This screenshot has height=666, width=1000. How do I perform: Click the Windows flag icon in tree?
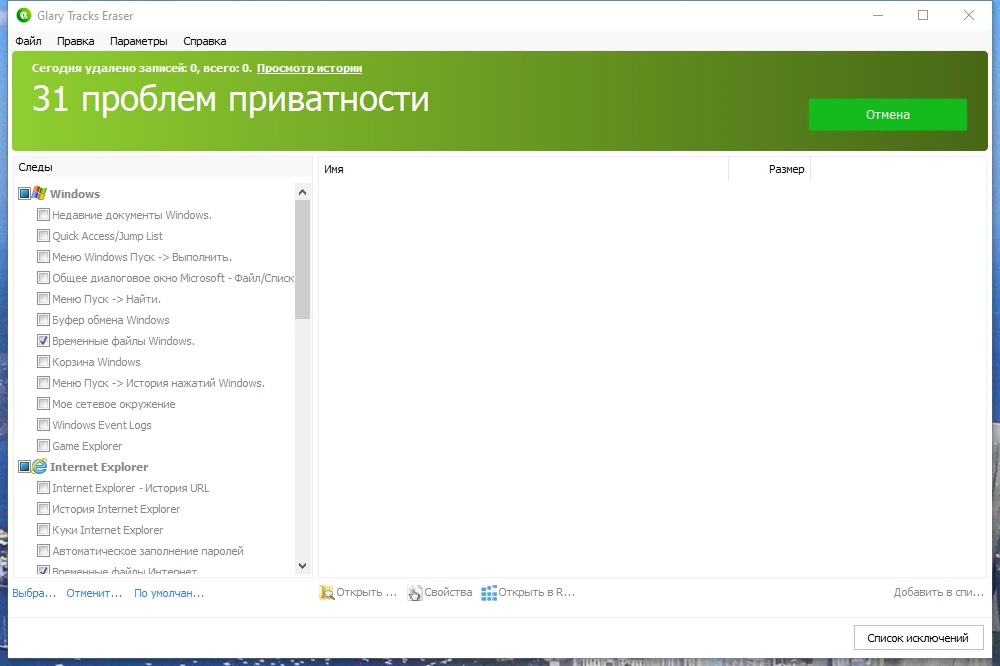[x=40, y=193]
